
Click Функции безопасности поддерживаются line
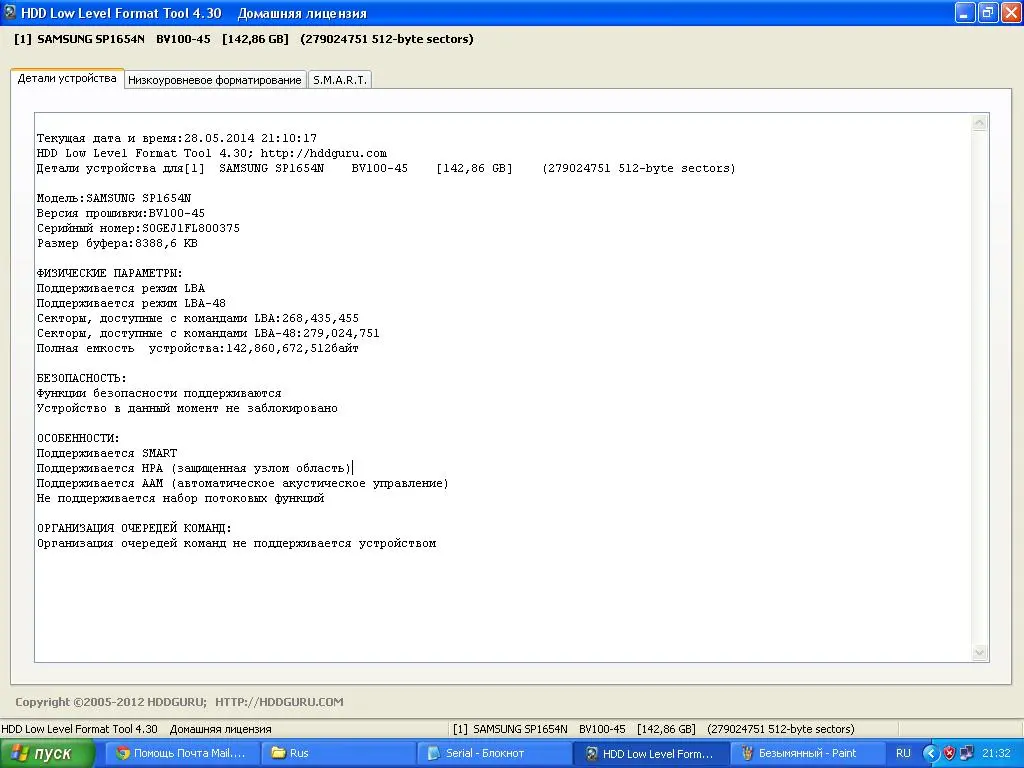[x=159, y=394]
